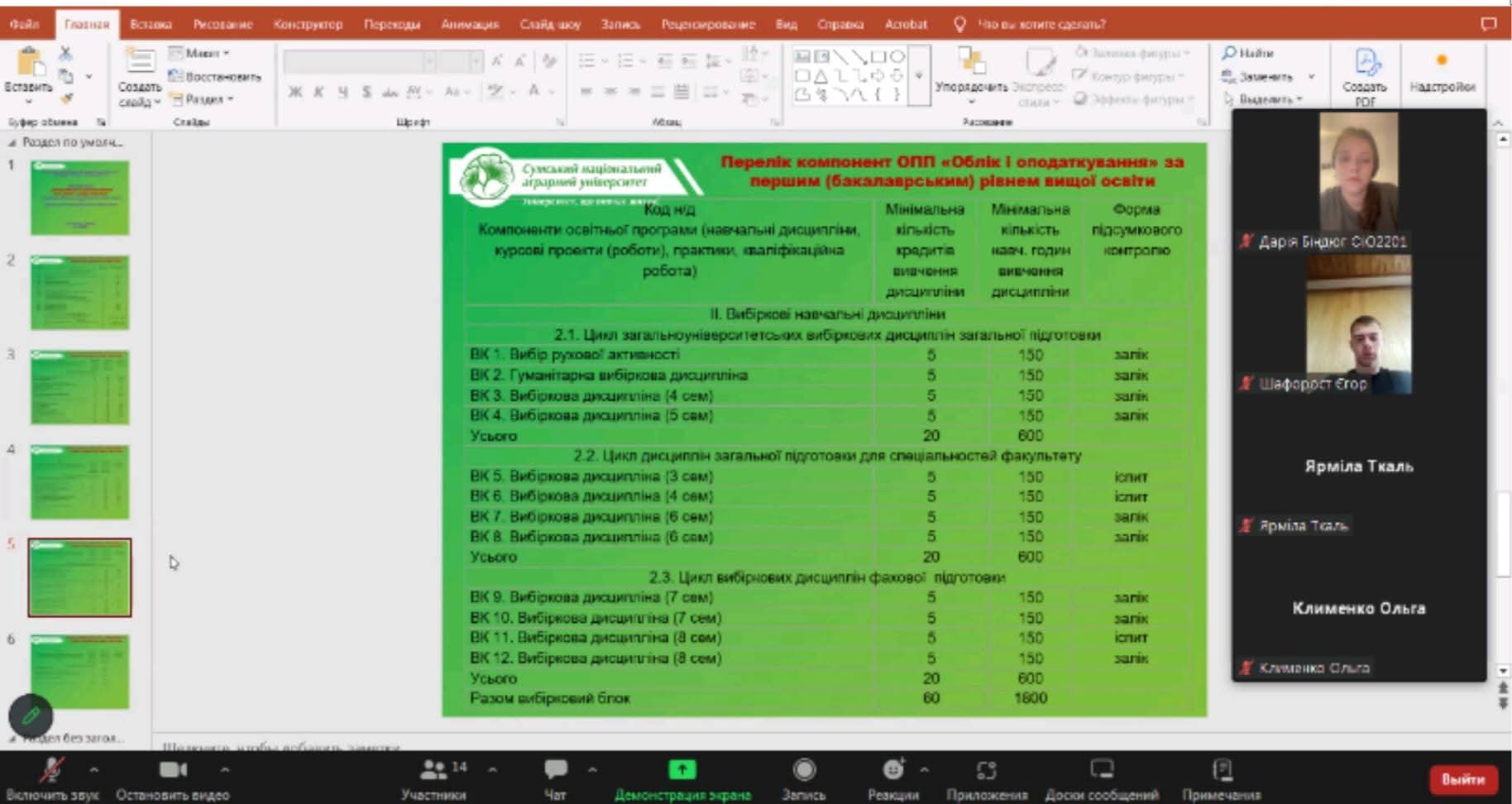Unmute microphone with Включить звук
This screenshot has height=804, width=1512.
(51, 771)
